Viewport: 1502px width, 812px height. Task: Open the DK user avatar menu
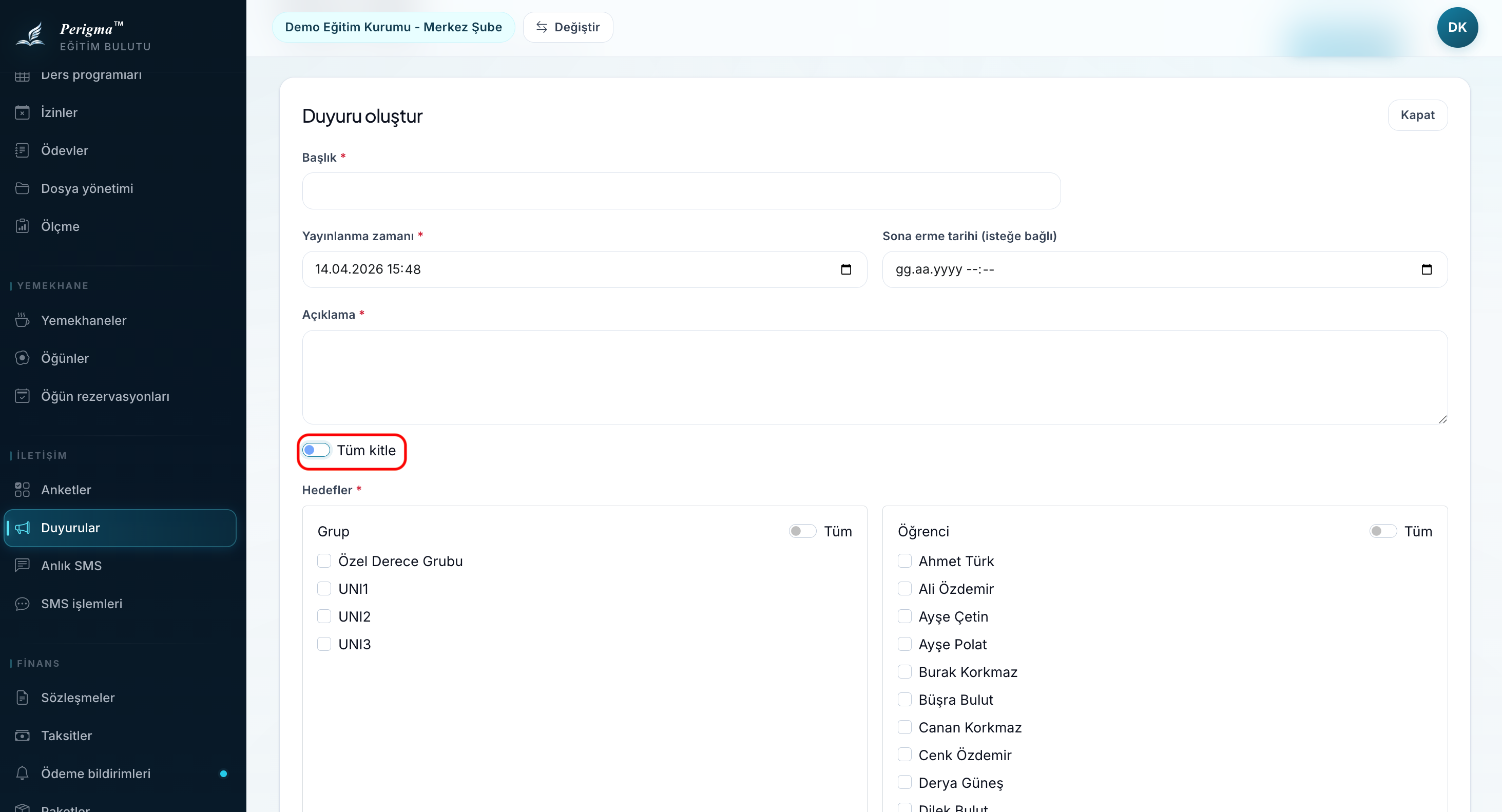tap(1456, 27)
